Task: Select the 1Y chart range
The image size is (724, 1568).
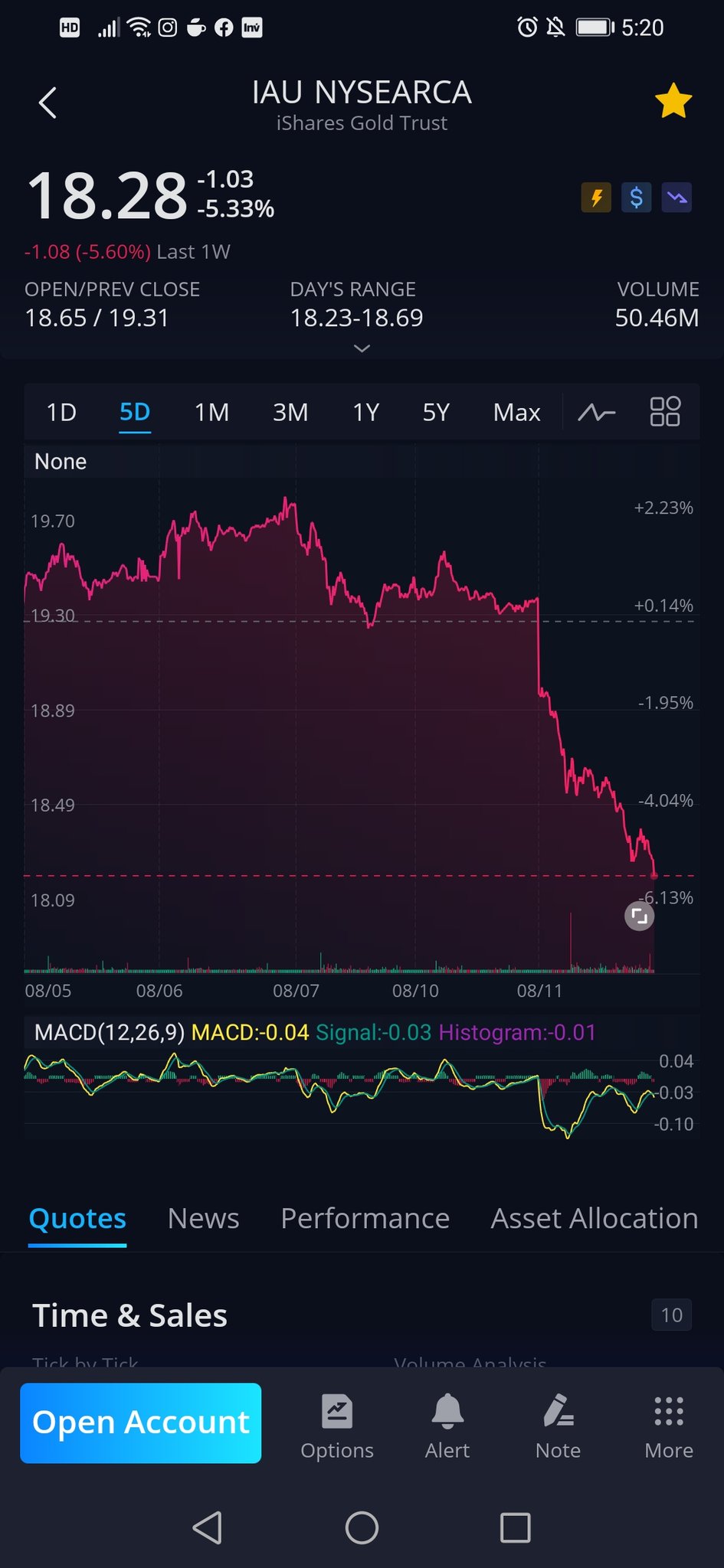Action: pos(365,413)
